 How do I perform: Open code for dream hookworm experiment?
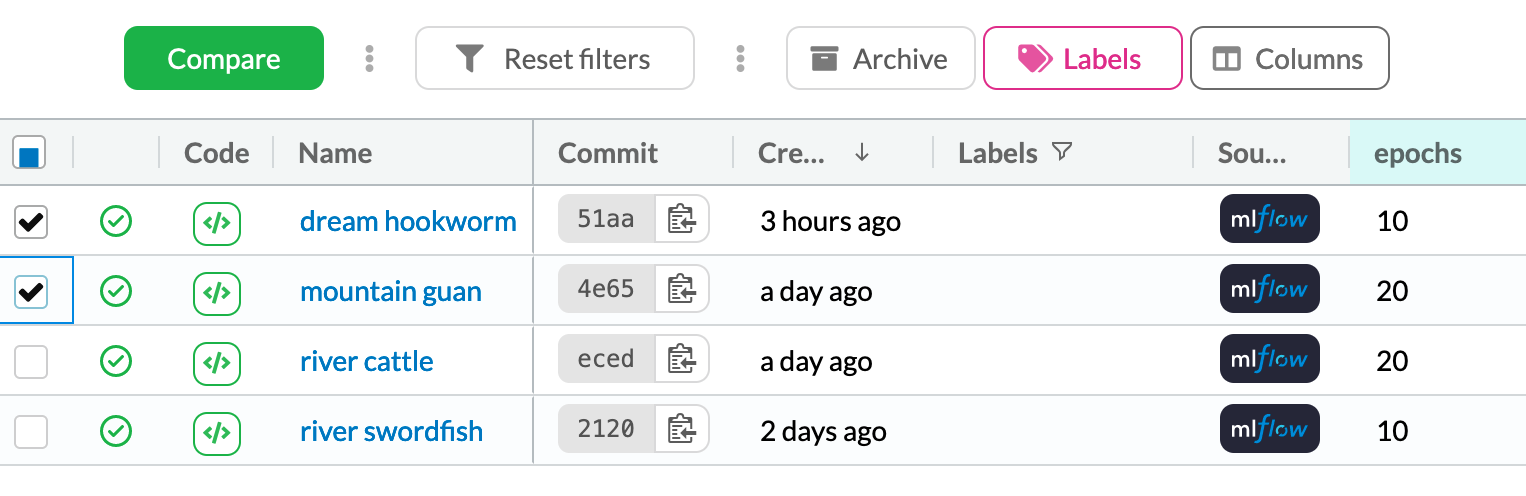click(x=217, y=222)
